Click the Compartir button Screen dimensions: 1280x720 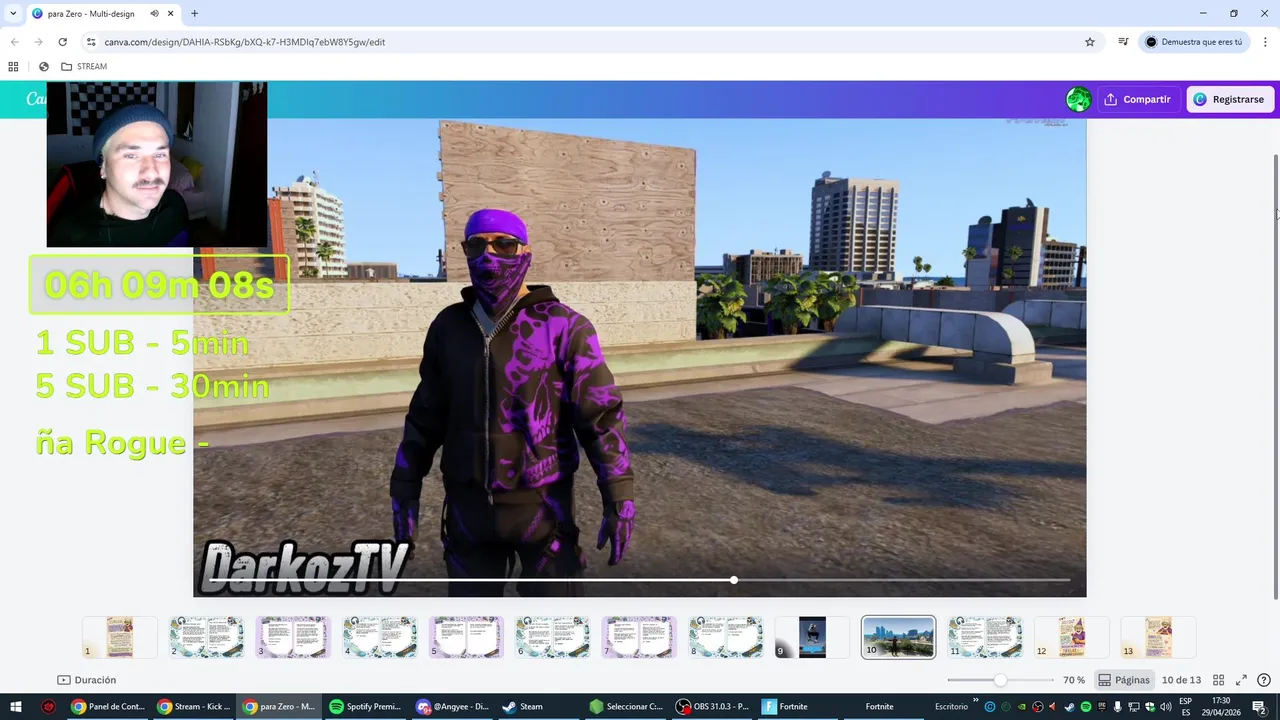[x=1138, y=99]
